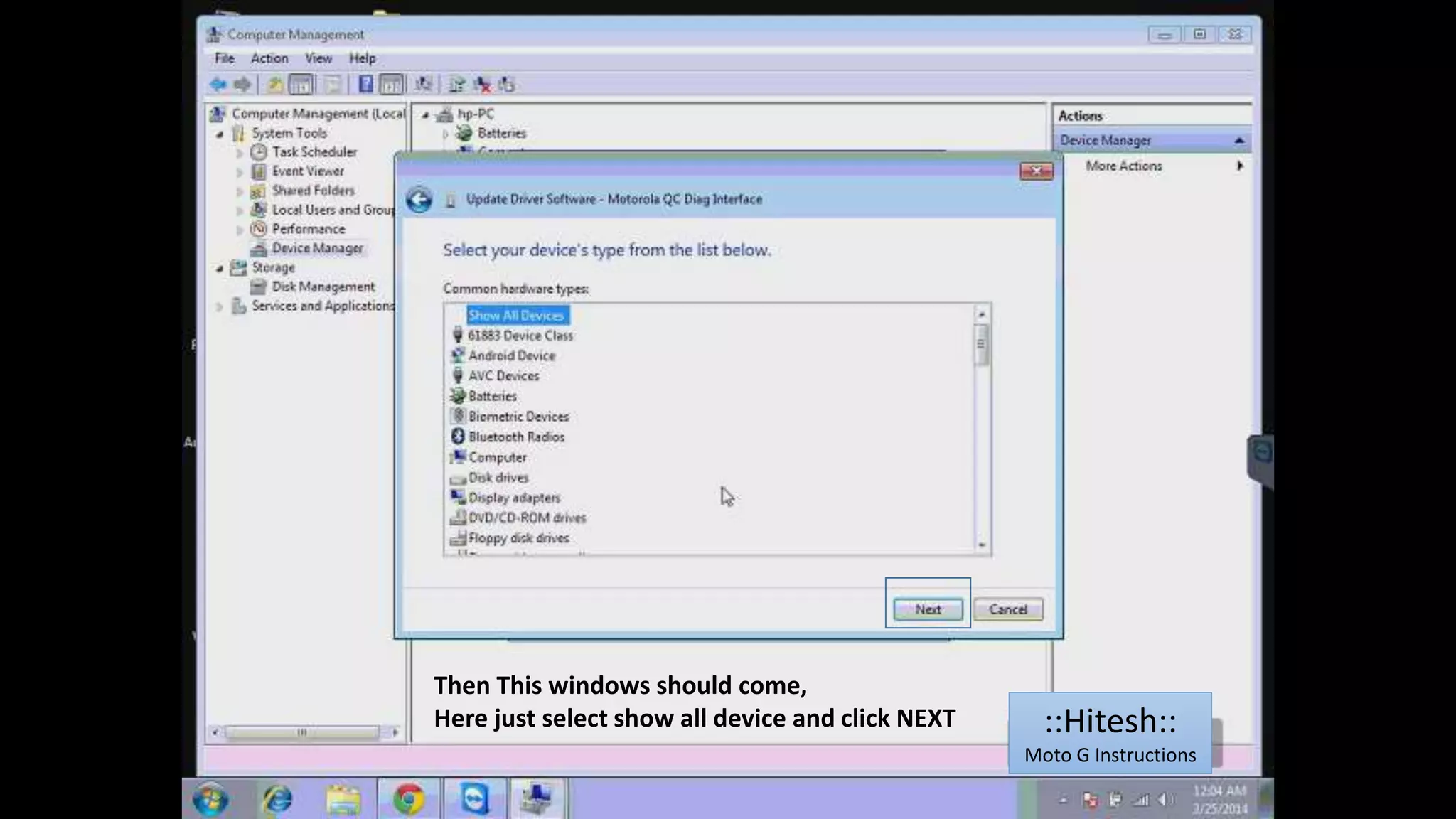Click the network signal tray icon
Image resolution: width=1456 pixels, height=819 pixels.
point(1141,800)
